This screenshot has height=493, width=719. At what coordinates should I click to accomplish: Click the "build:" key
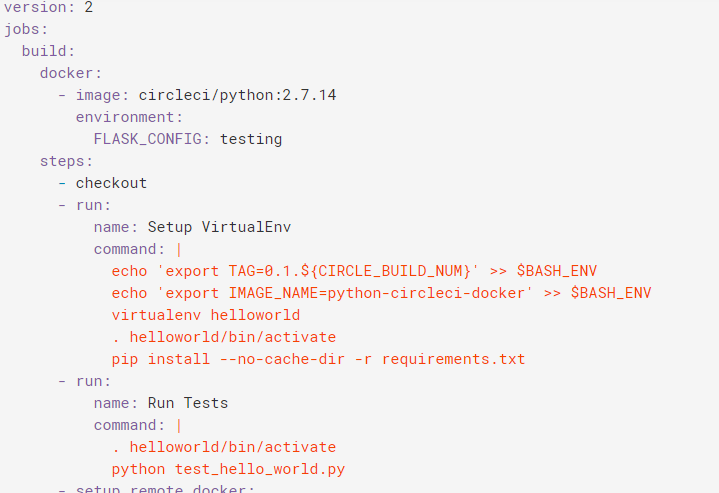click(49, 51)
